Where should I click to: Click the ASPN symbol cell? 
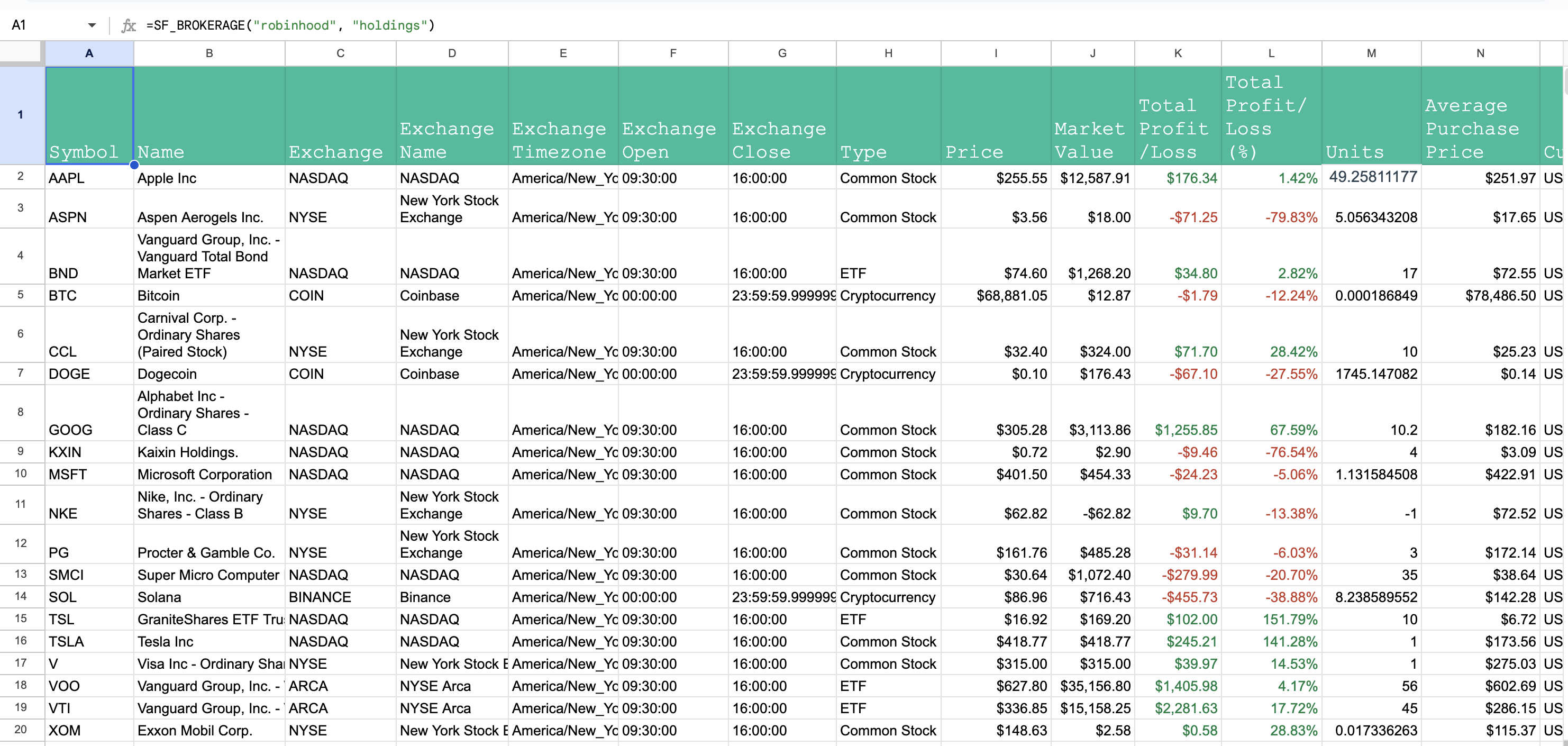pyautogui.click(x=89, y=209)
